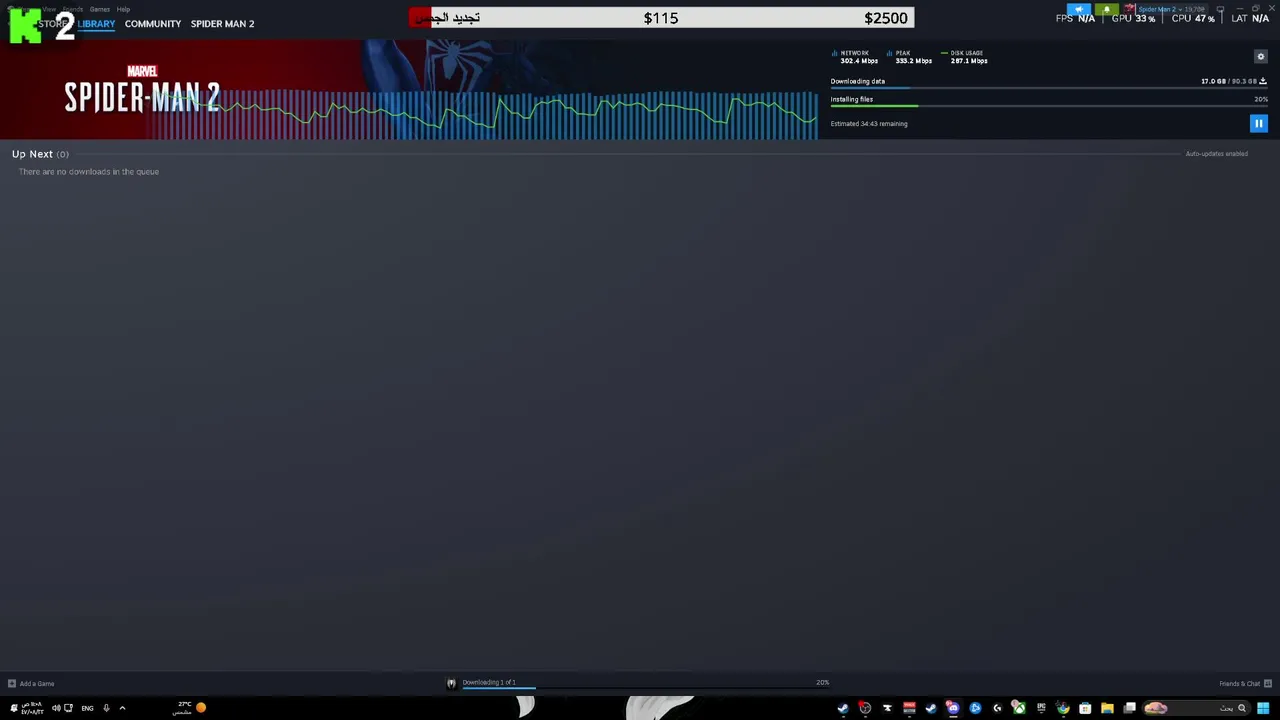Viewport: 1280px width, 720px height.
Task: Click the Downloading data progress bar
Action: (x=1049, y=89)
